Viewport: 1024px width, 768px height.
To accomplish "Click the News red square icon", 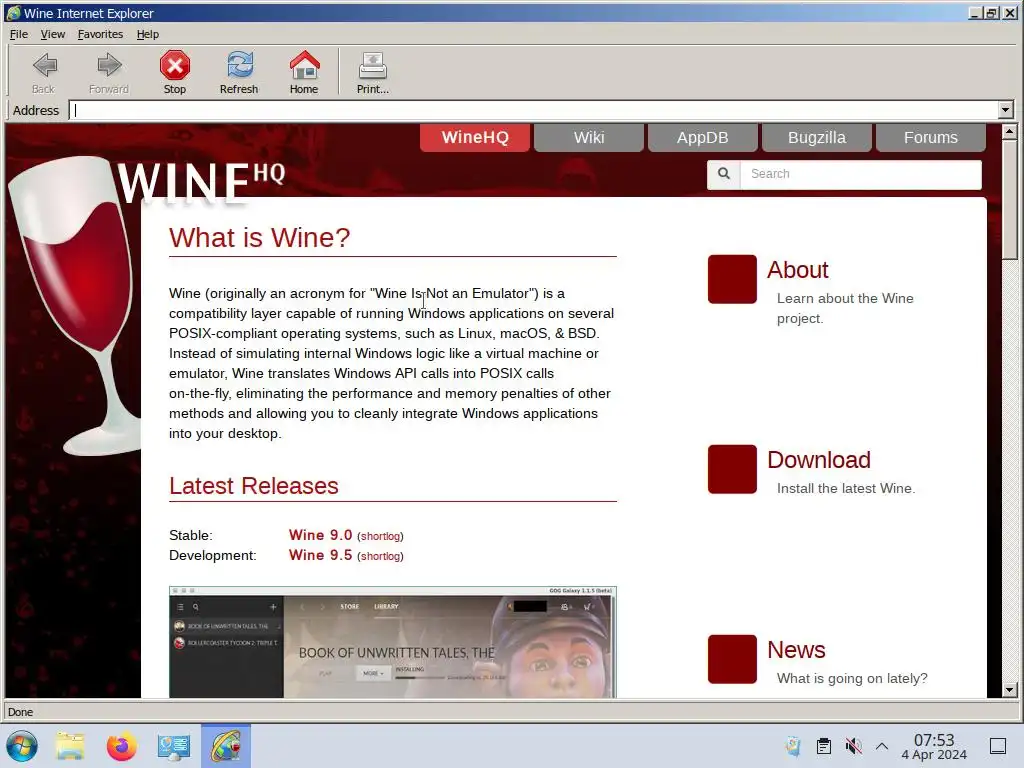I will 732,659.
